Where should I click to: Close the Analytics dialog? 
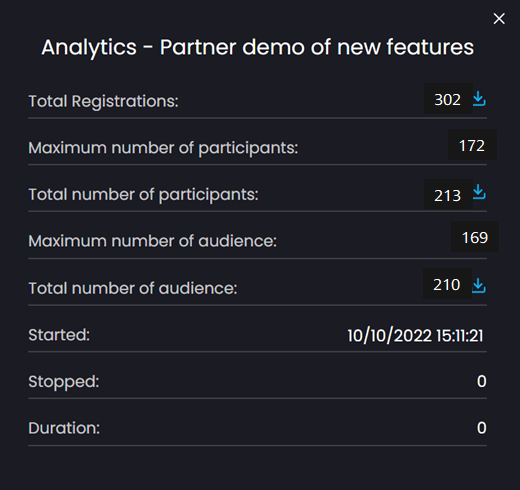coord(499,19)
